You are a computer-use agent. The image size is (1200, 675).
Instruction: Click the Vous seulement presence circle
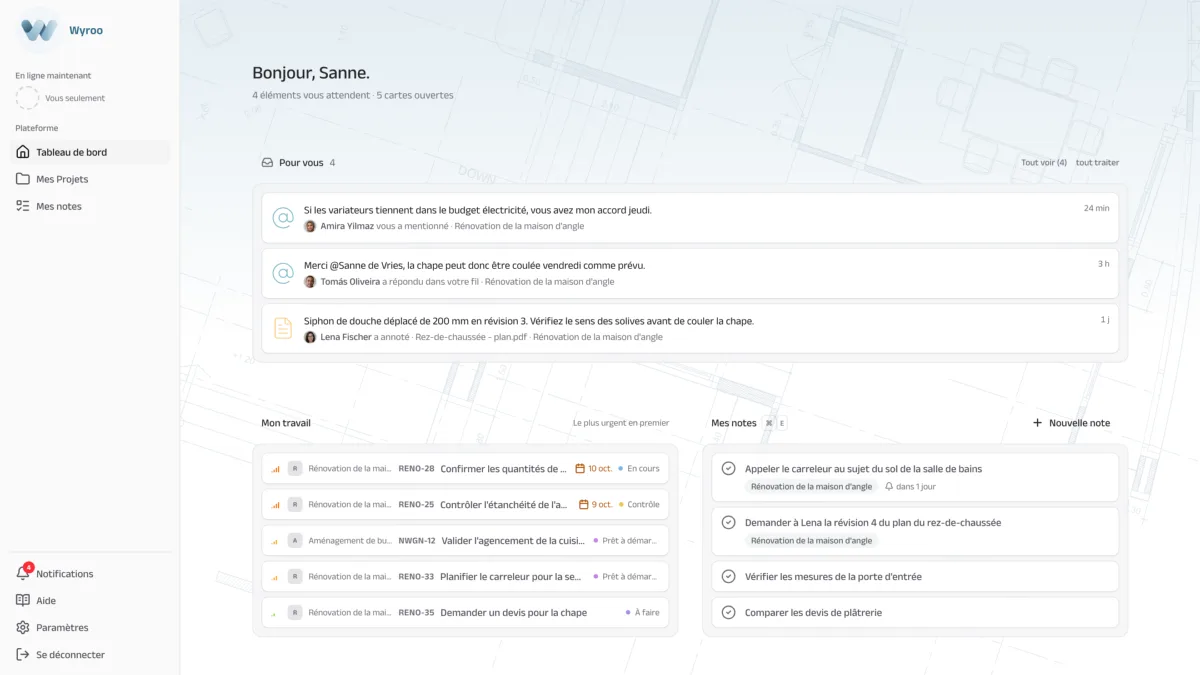(x=28, y=98)
